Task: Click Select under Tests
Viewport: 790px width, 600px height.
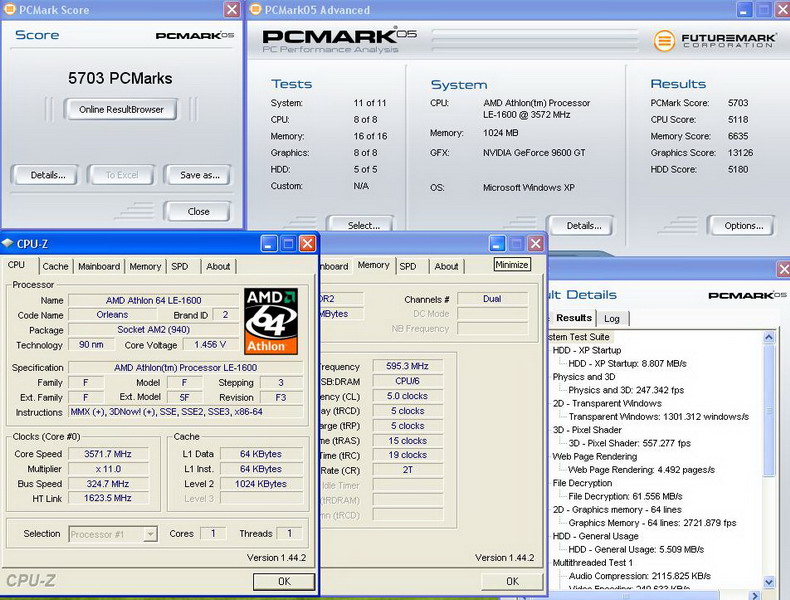Action: point(361,225)
